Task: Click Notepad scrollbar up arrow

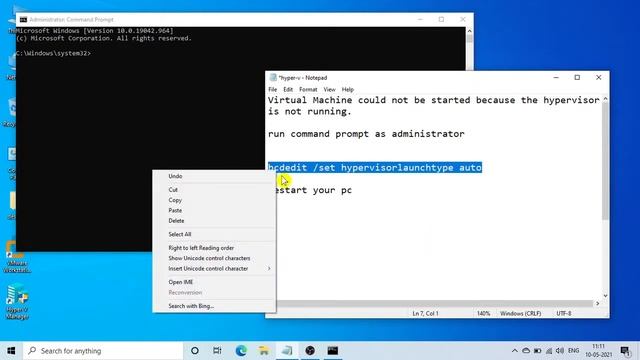Action: (605, 99)
